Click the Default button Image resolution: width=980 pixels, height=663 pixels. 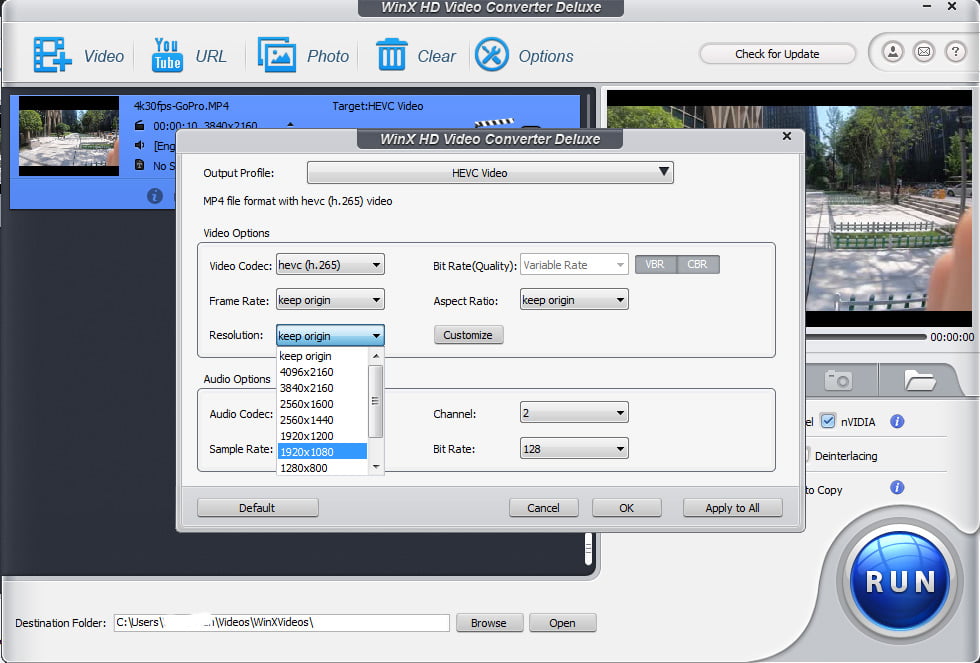[258, 507]
